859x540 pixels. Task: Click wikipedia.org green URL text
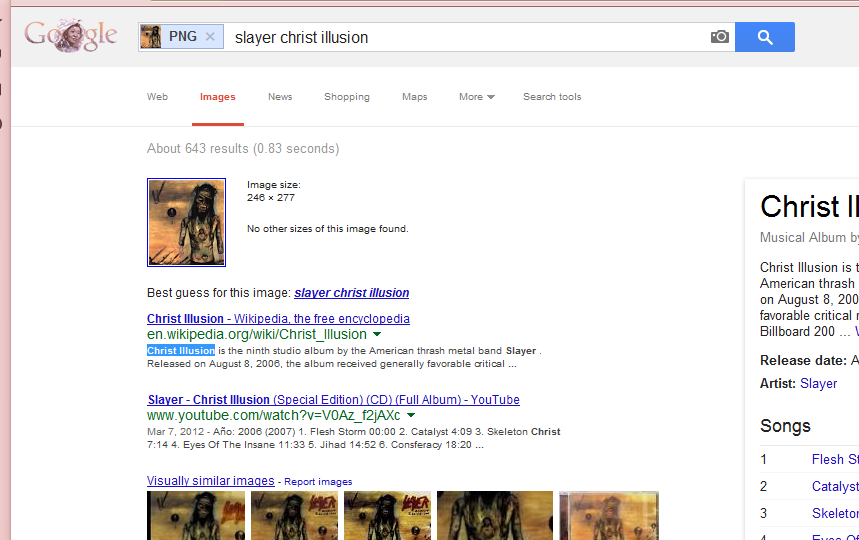point(257,335)
